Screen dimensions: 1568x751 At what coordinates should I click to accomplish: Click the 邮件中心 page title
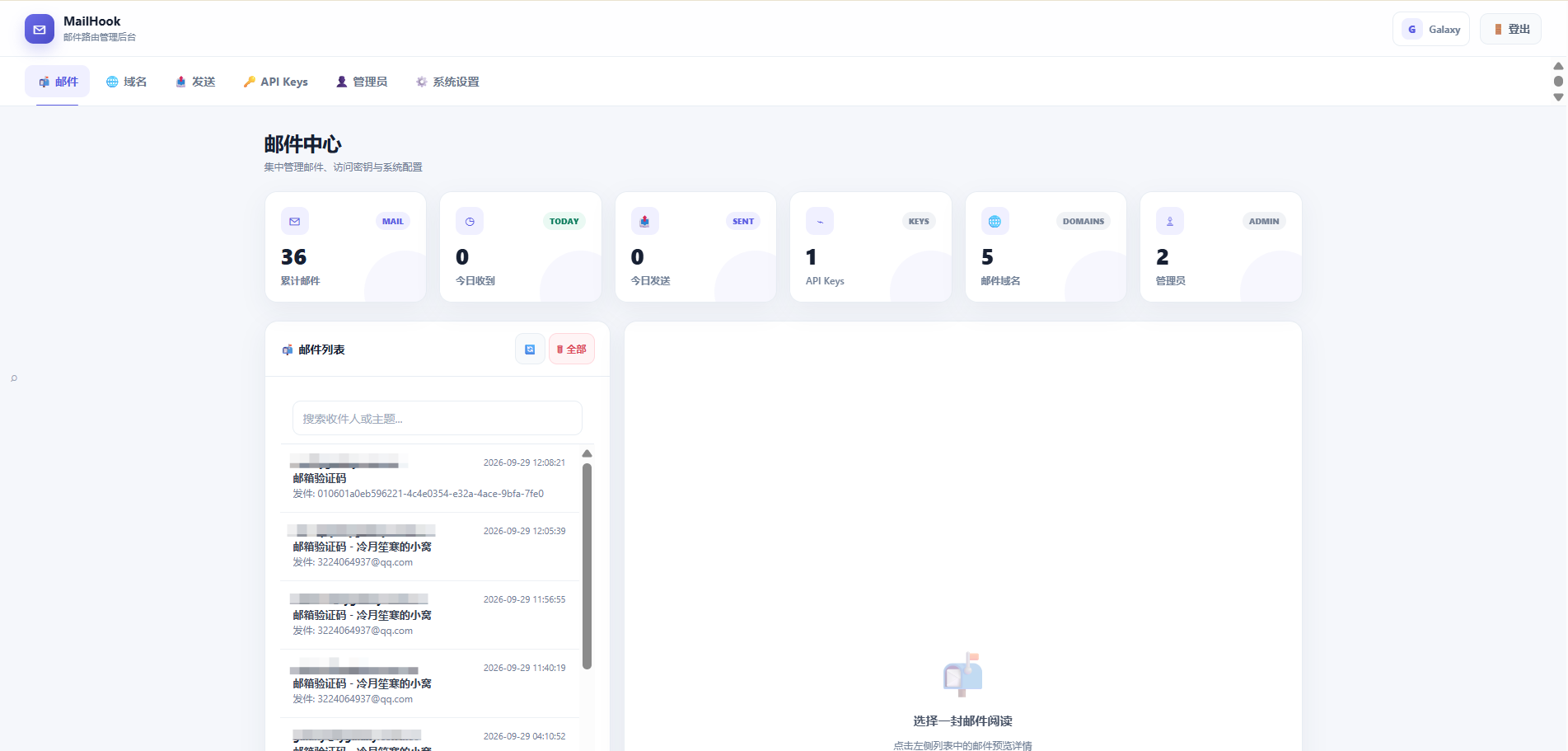(x=302, y=144)
